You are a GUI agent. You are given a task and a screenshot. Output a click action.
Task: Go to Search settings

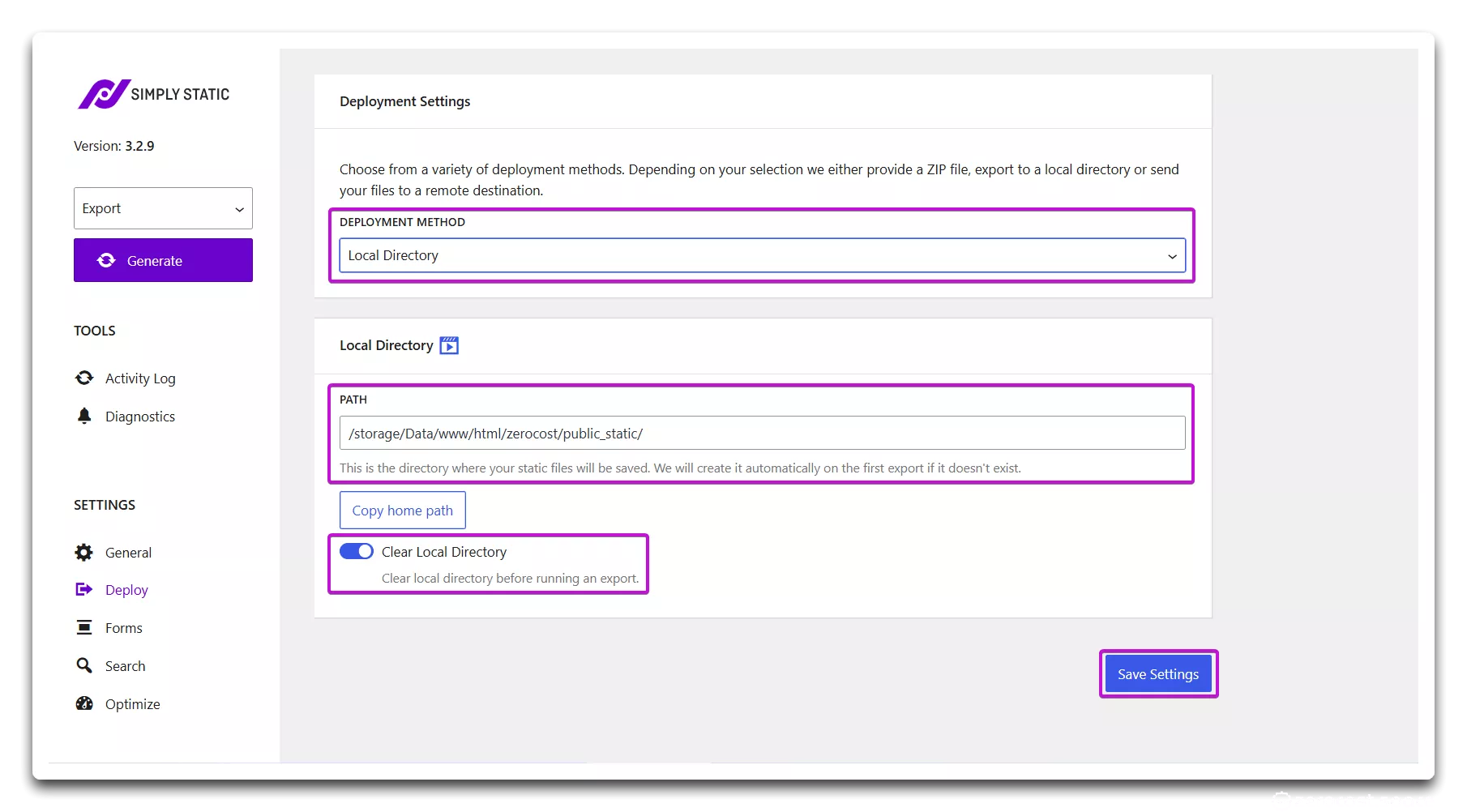126,666
